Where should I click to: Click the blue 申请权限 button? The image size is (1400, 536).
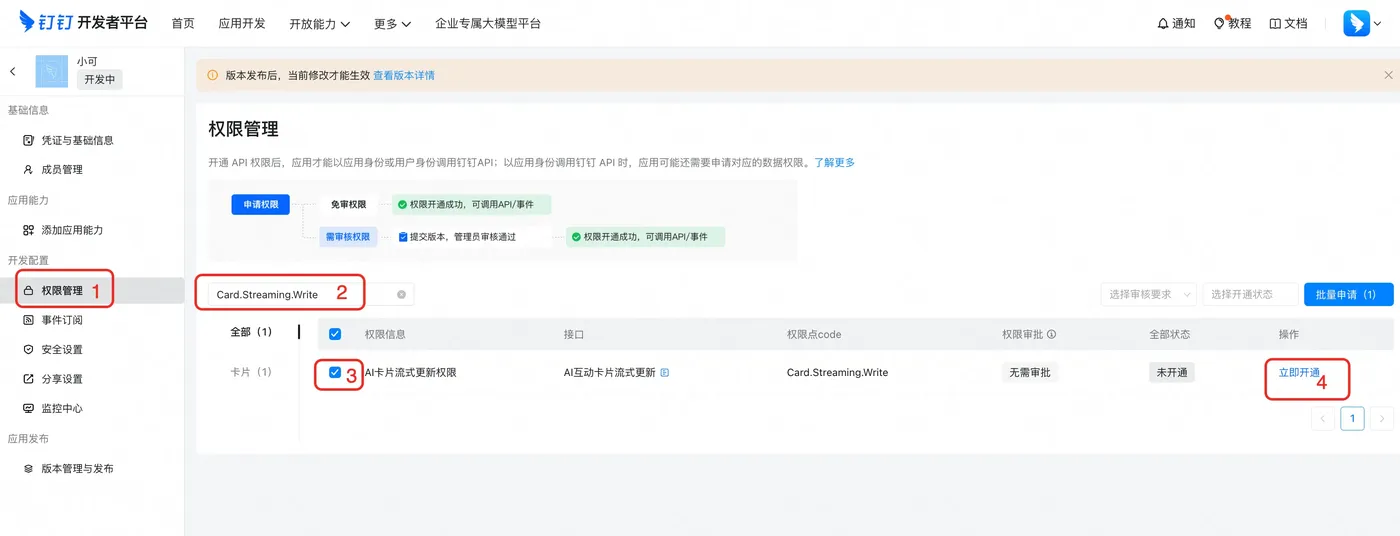[x=260, y=204]
